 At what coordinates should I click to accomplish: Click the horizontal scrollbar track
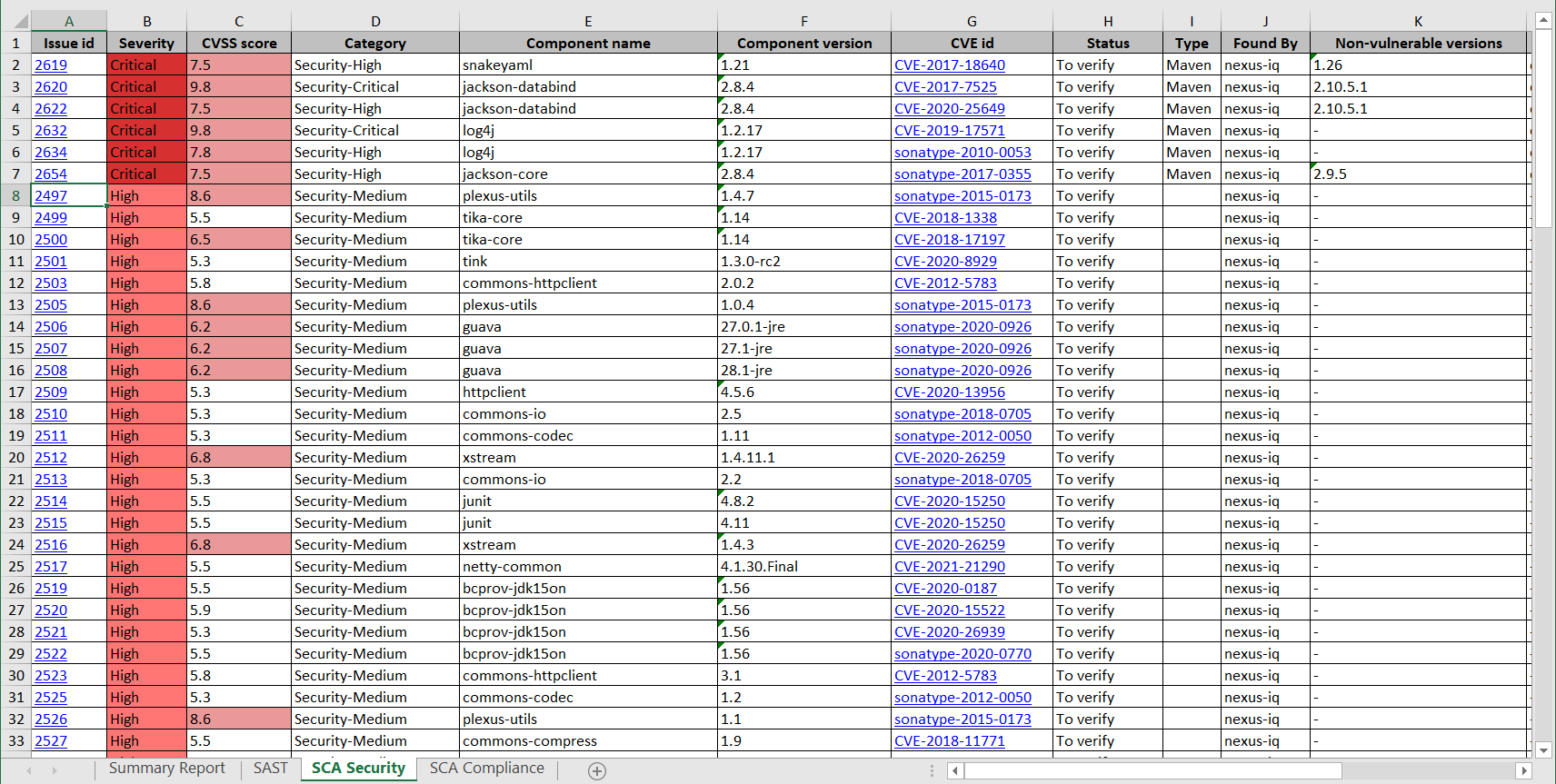(1427, 770)
